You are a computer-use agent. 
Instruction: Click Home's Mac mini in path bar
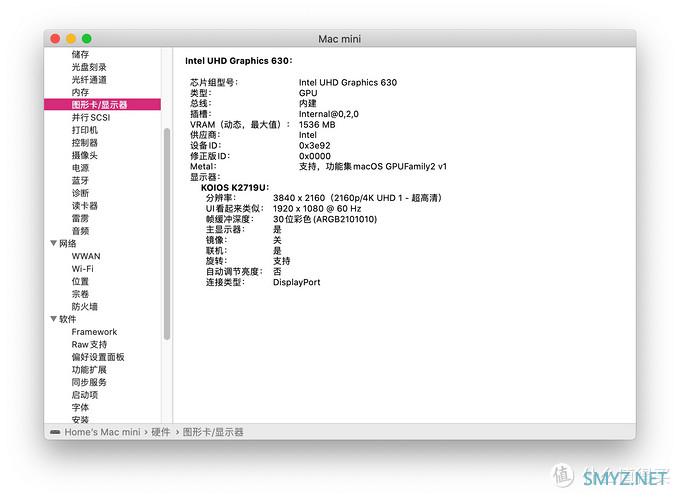pos(102,432)
